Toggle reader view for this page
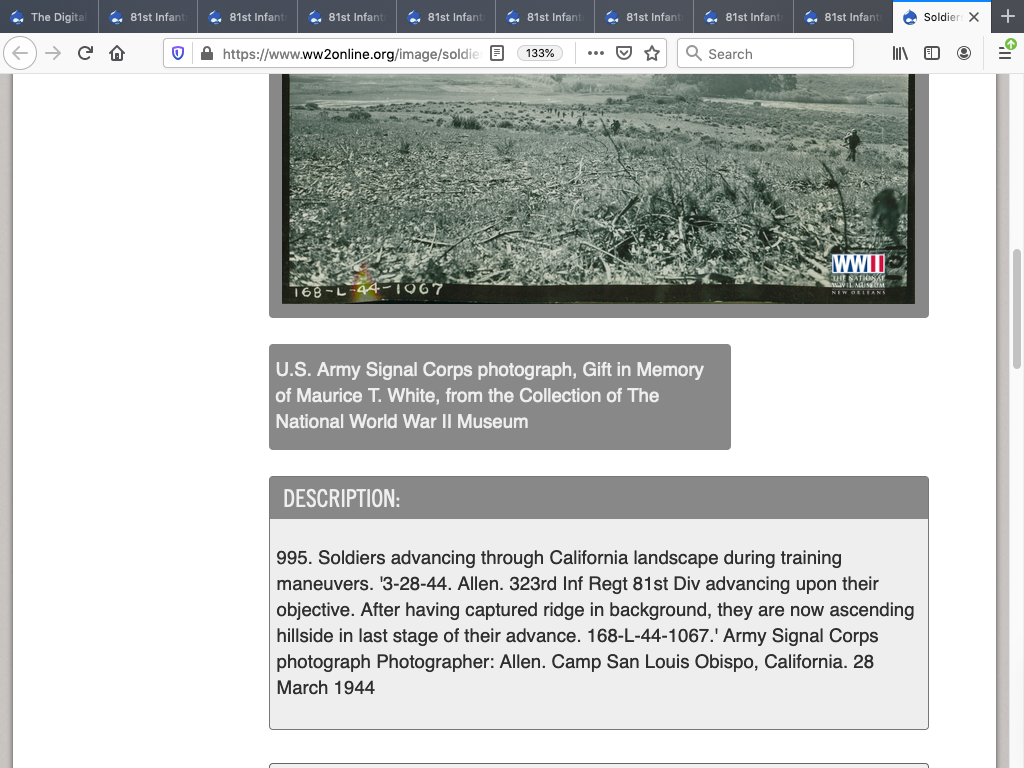This screenshot has width=1024, height=768. point(497,53)
